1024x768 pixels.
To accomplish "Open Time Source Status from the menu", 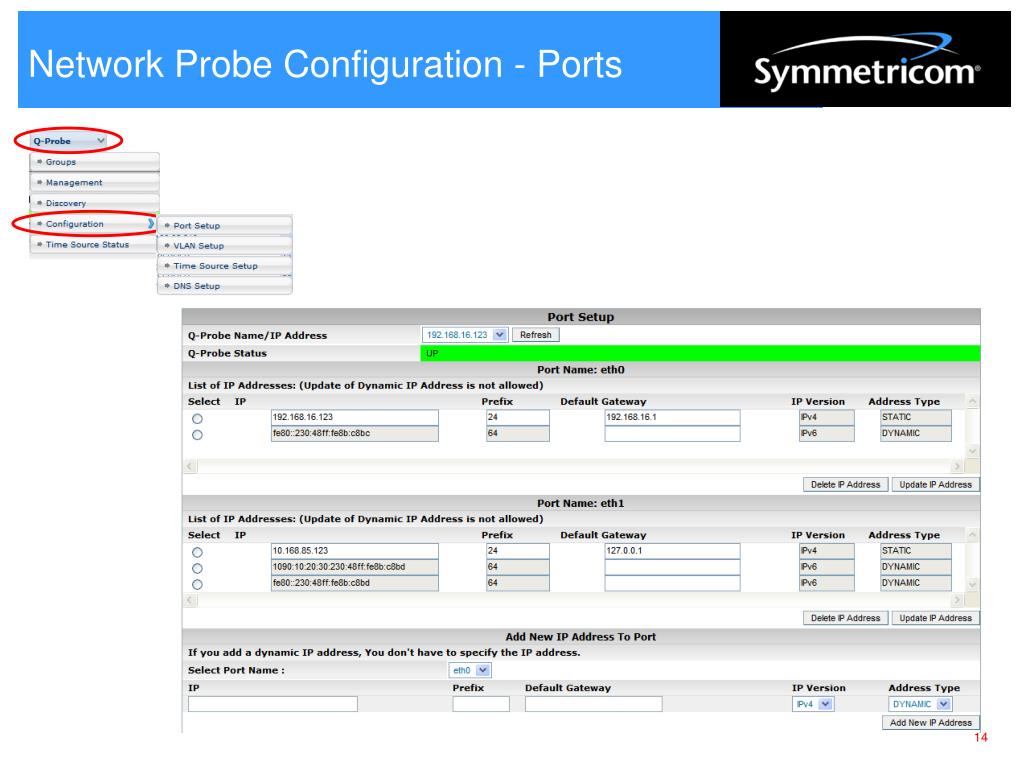I will tap(93, 244).
